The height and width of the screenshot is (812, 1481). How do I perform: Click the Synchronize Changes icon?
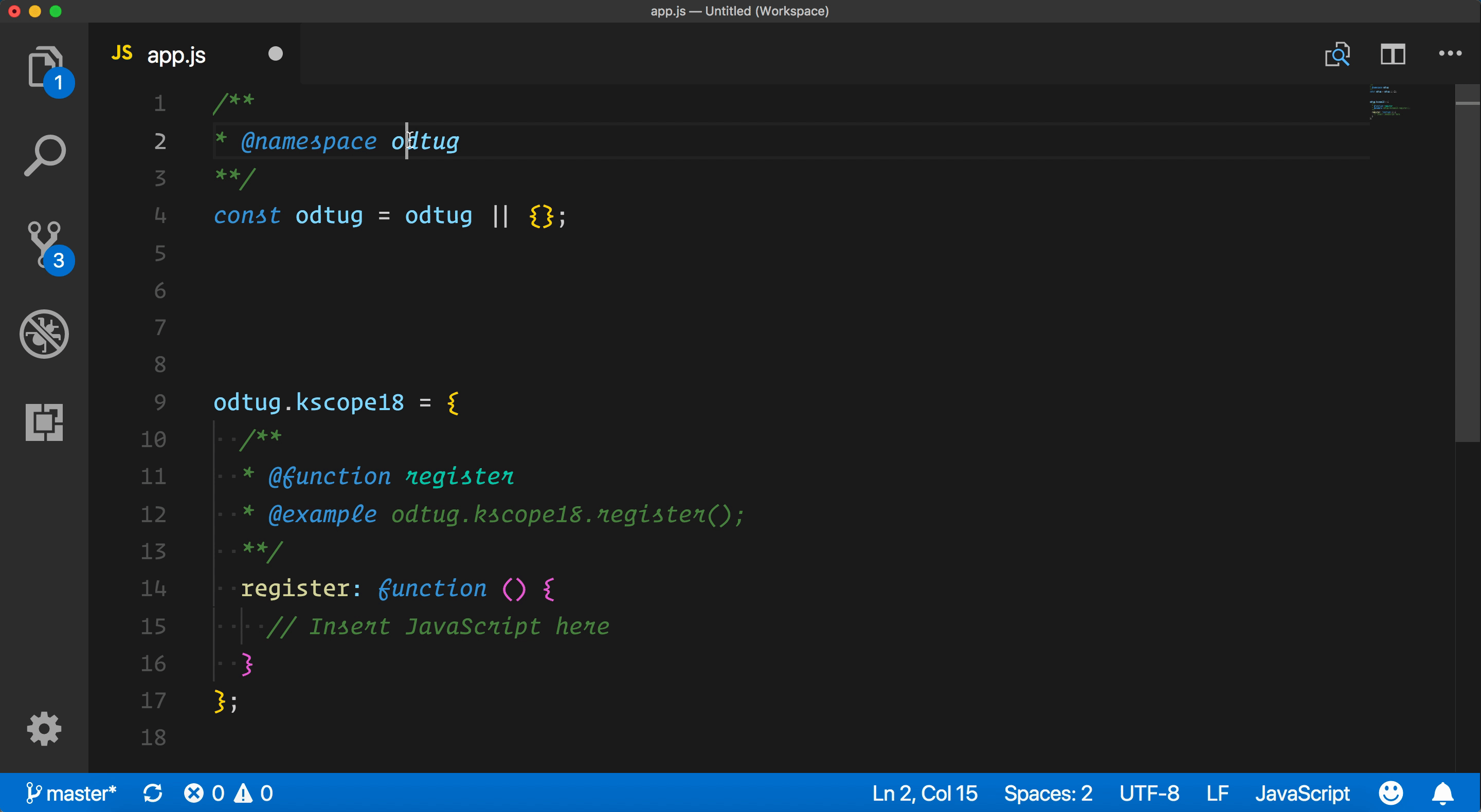pyautogui.click(x=153, y=793)
